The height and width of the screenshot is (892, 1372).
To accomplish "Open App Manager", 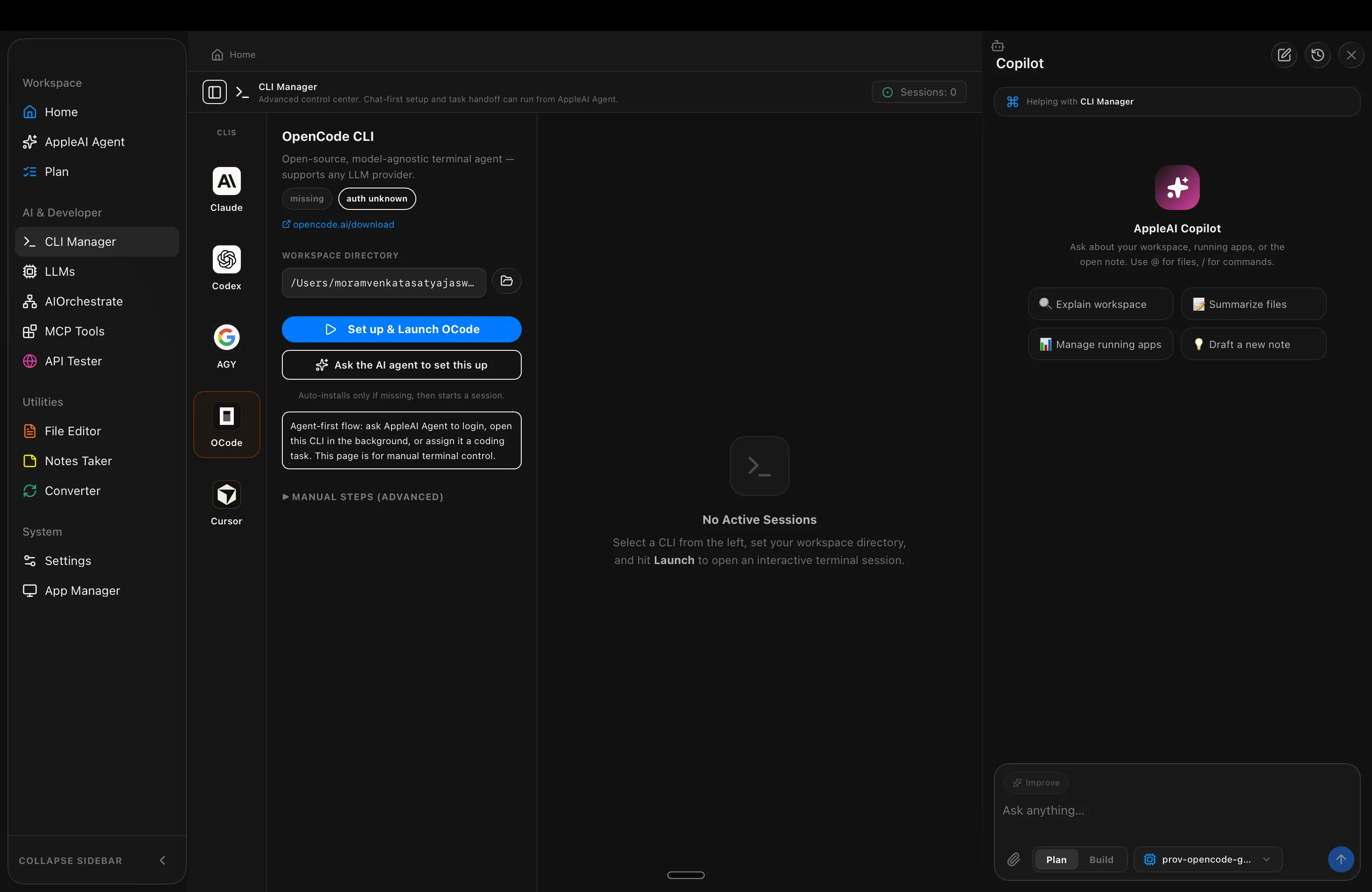I will coord(97,591).
